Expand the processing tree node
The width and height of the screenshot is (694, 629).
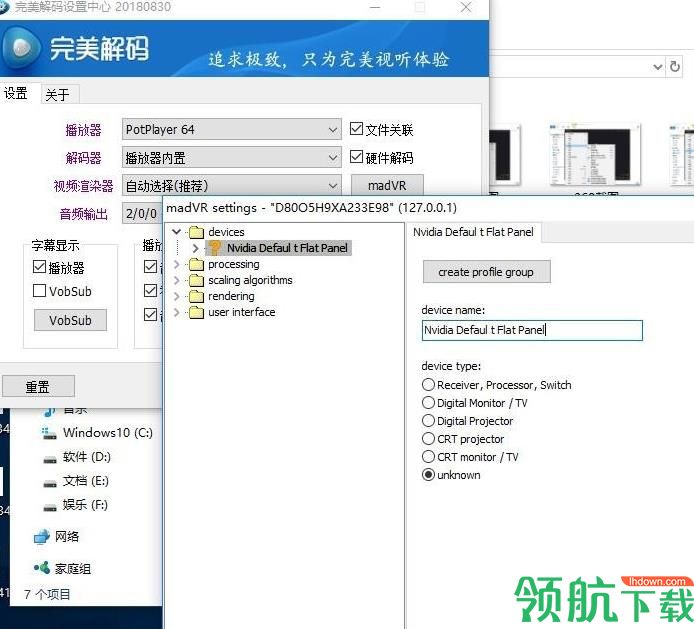pos(177,264)
